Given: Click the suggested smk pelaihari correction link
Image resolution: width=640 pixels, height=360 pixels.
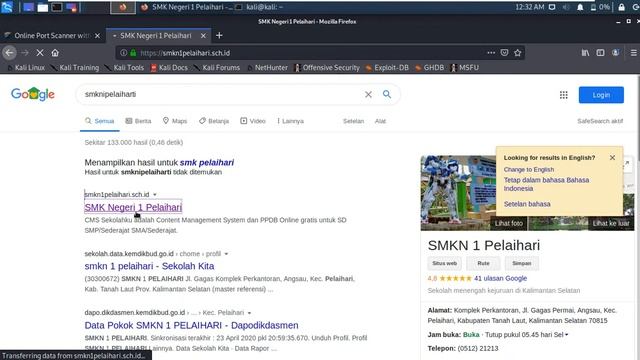Looking at the screenshot, I should (207, 162).
